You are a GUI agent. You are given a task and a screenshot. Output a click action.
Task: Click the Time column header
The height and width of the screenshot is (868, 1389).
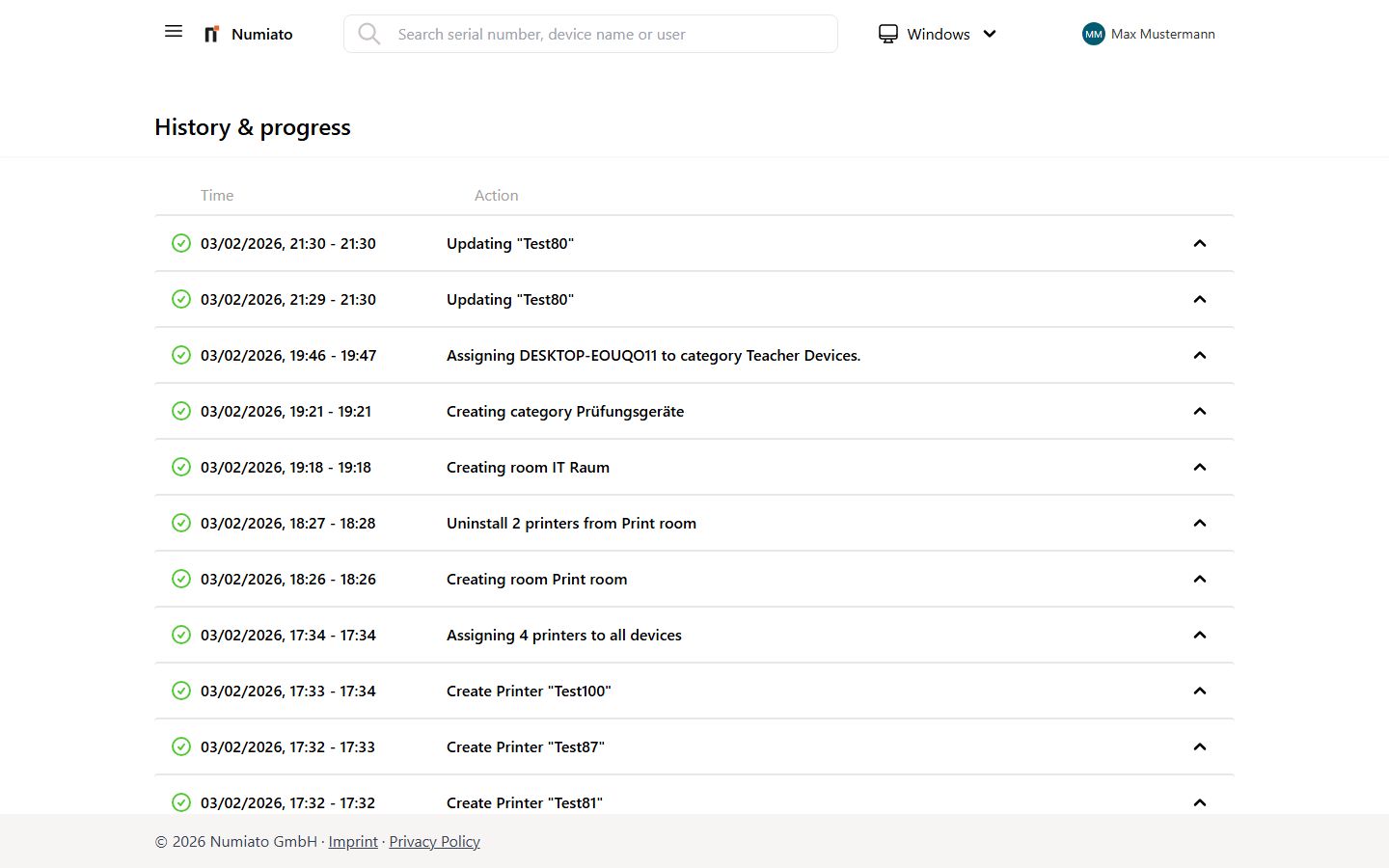tap(216, 195)
